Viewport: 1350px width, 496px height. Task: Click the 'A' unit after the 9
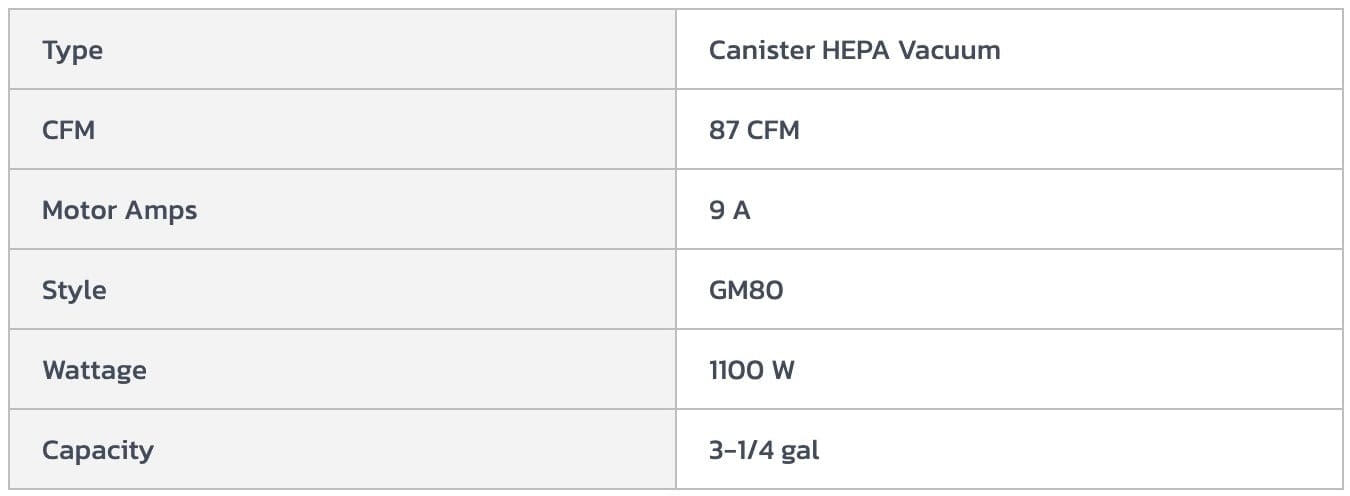click(x=742, y=210)
